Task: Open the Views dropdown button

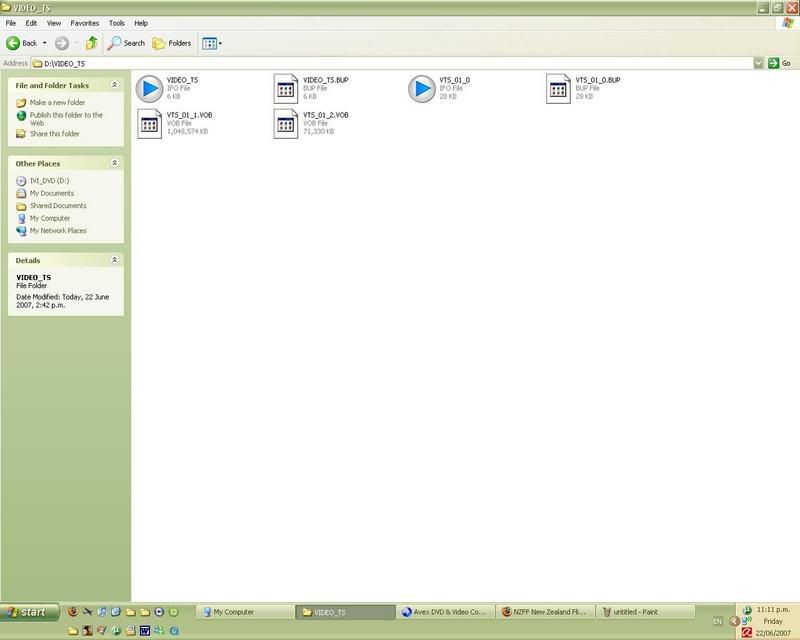Action: pyautogui.click(x=211, y=43)
